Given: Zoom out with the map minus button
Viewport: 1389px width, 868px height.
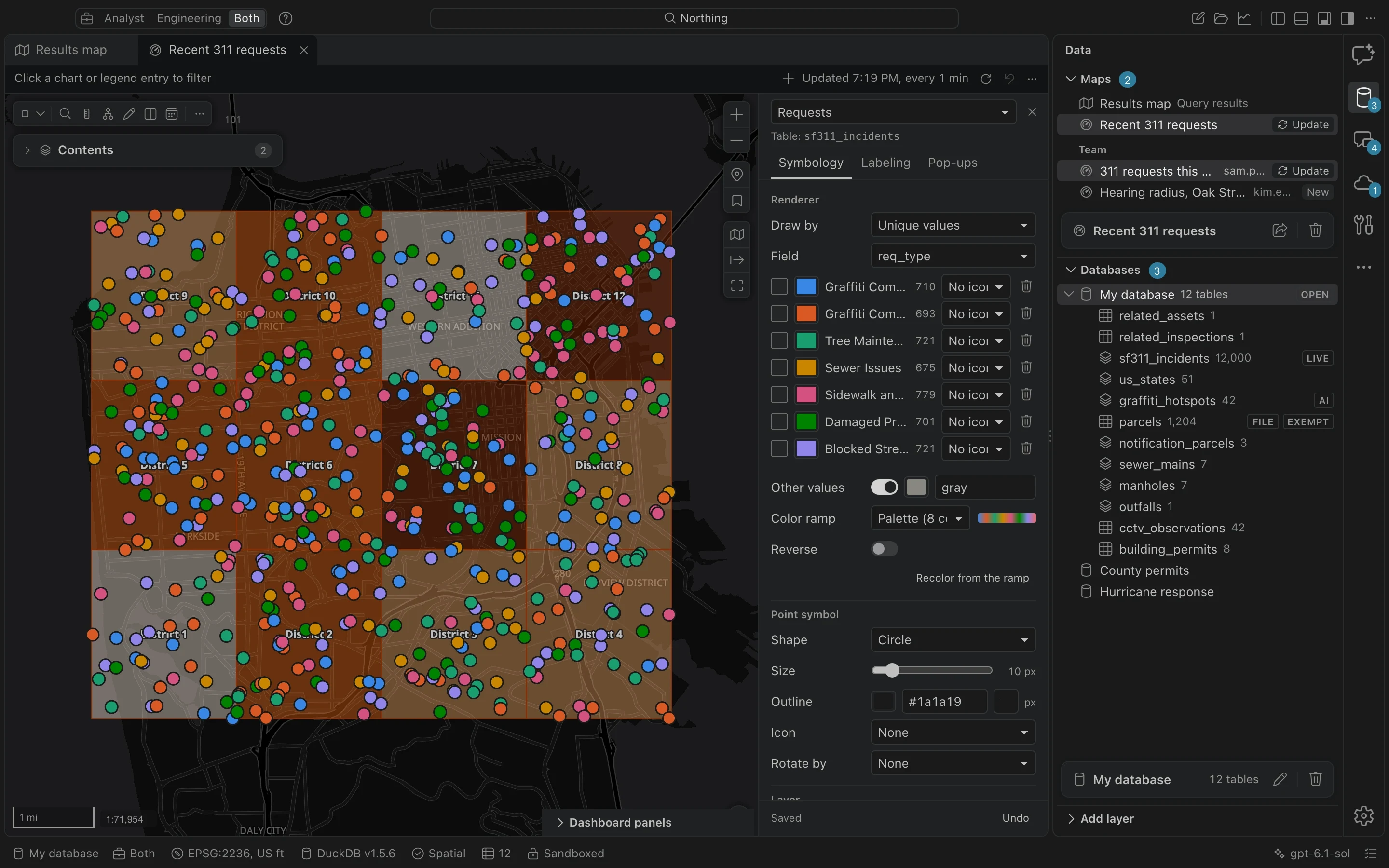Looking at the screenshot, I should click(737, 140).
